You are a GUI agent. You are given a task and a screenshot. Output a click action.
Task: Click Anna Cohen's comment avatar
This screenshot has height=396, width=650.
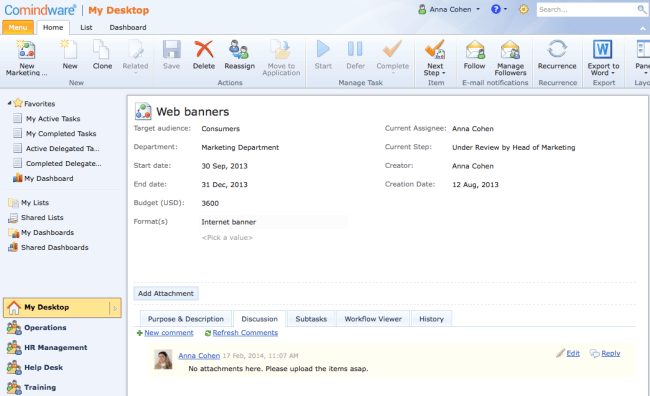coord(163,359)
